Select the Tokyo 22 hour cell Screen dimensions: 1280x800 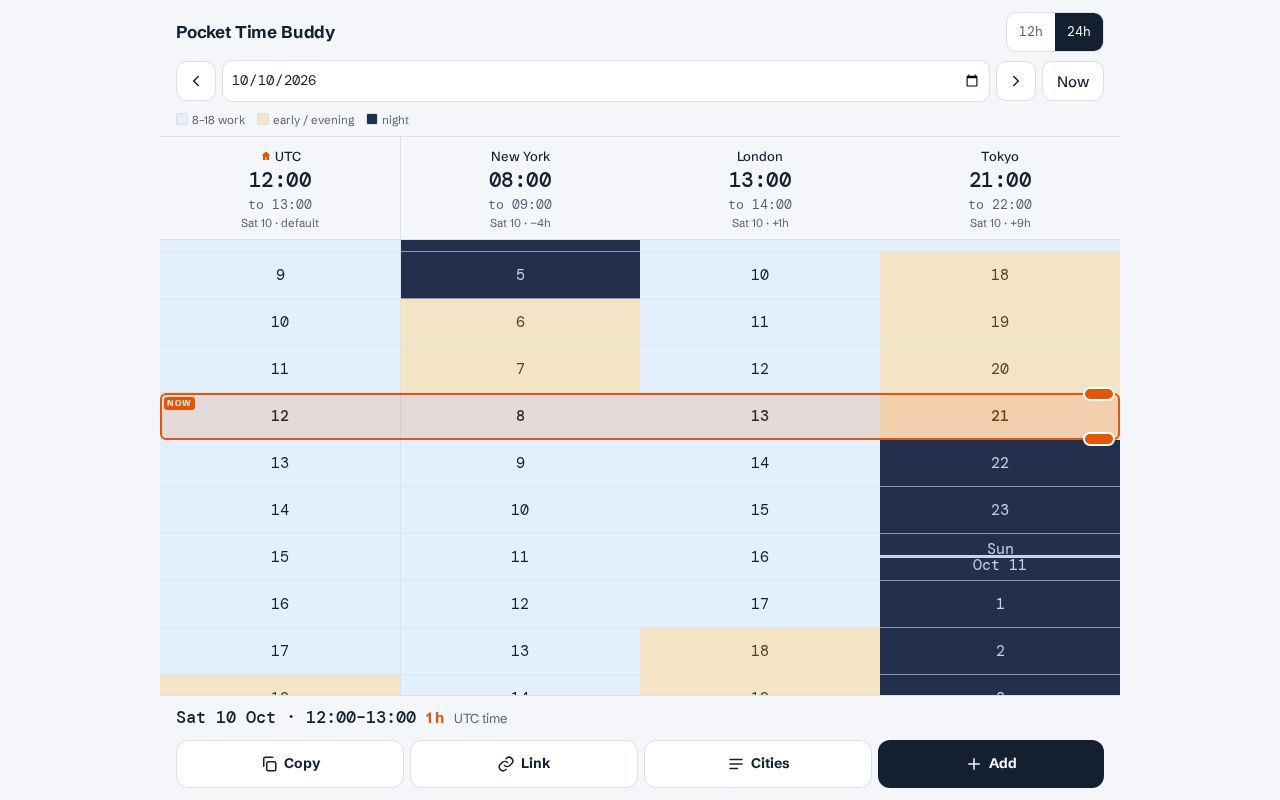point(1000,463)
